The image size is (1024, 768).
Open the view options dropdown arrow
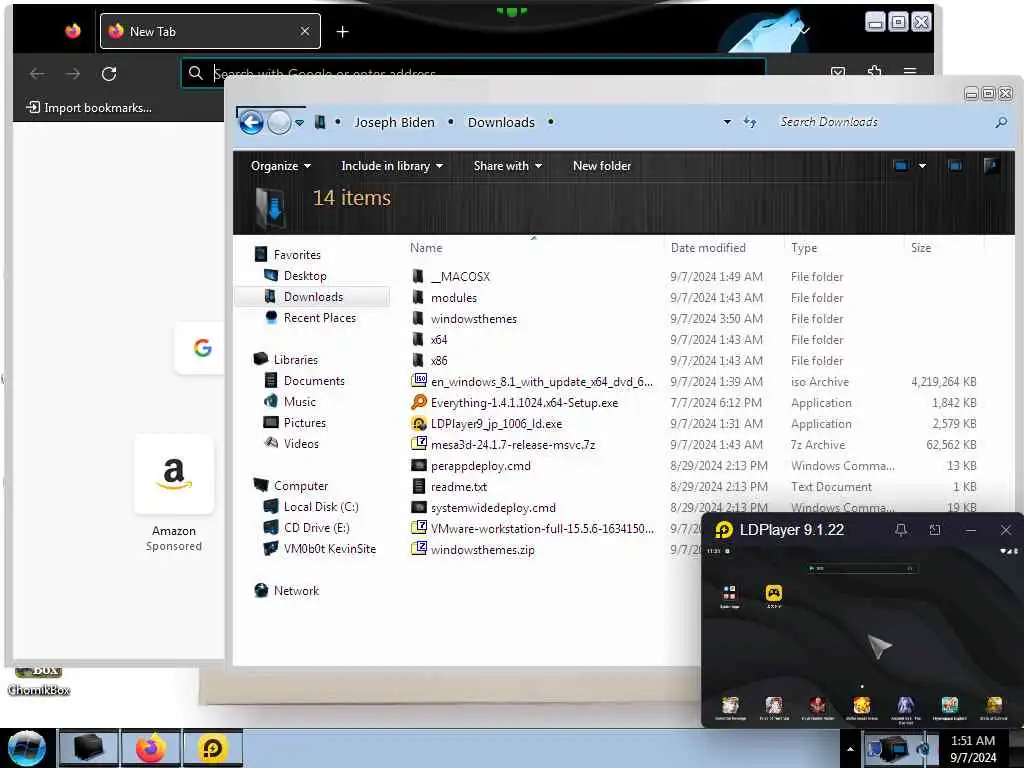(x=922, y=166)
